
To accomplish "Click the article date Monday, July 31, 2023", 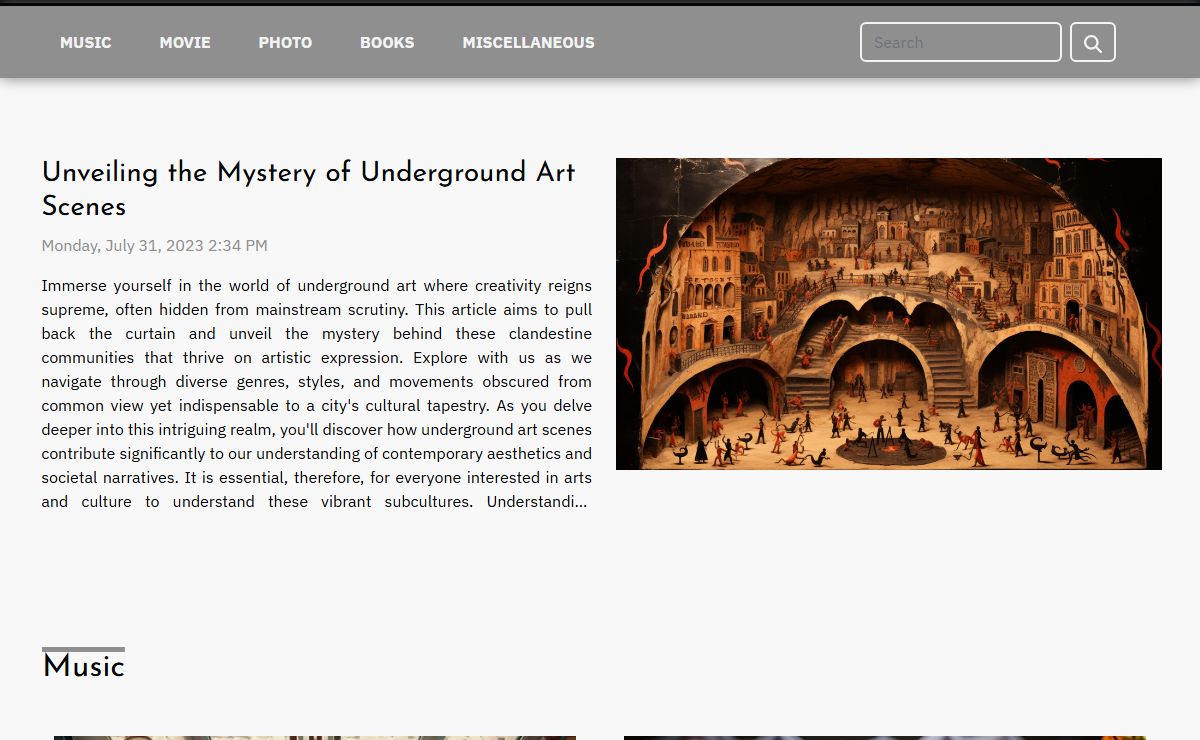I will 154,245.
